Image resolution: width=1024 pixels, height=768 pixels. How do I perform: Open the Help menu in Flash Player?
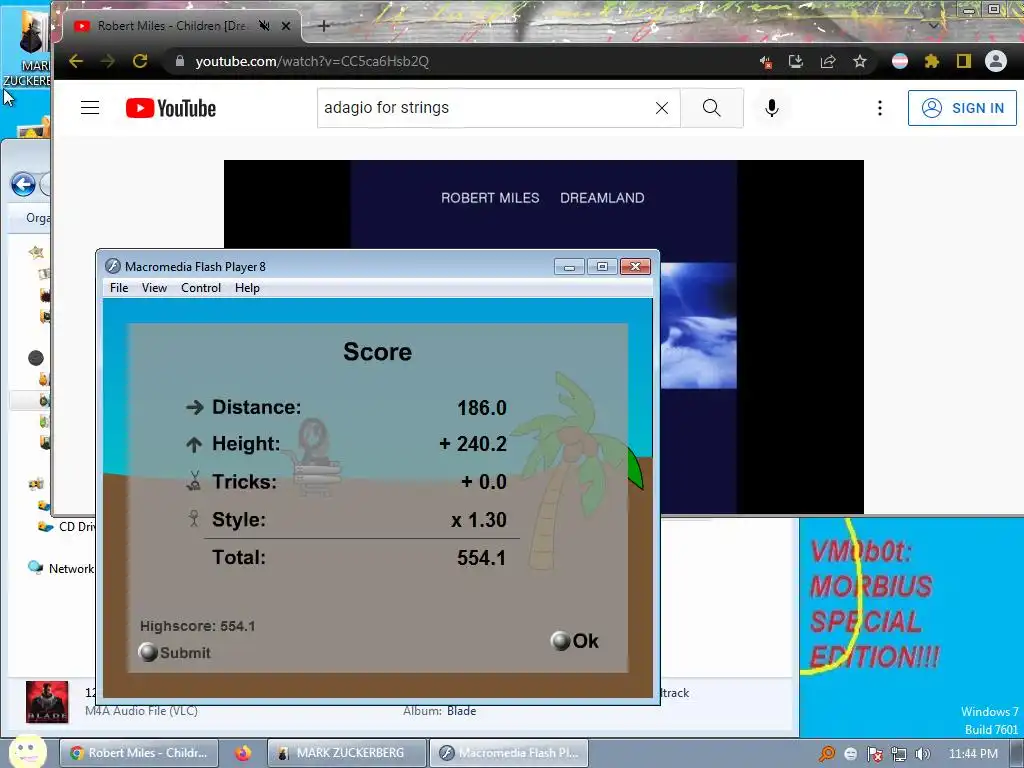tap(247, 288)
